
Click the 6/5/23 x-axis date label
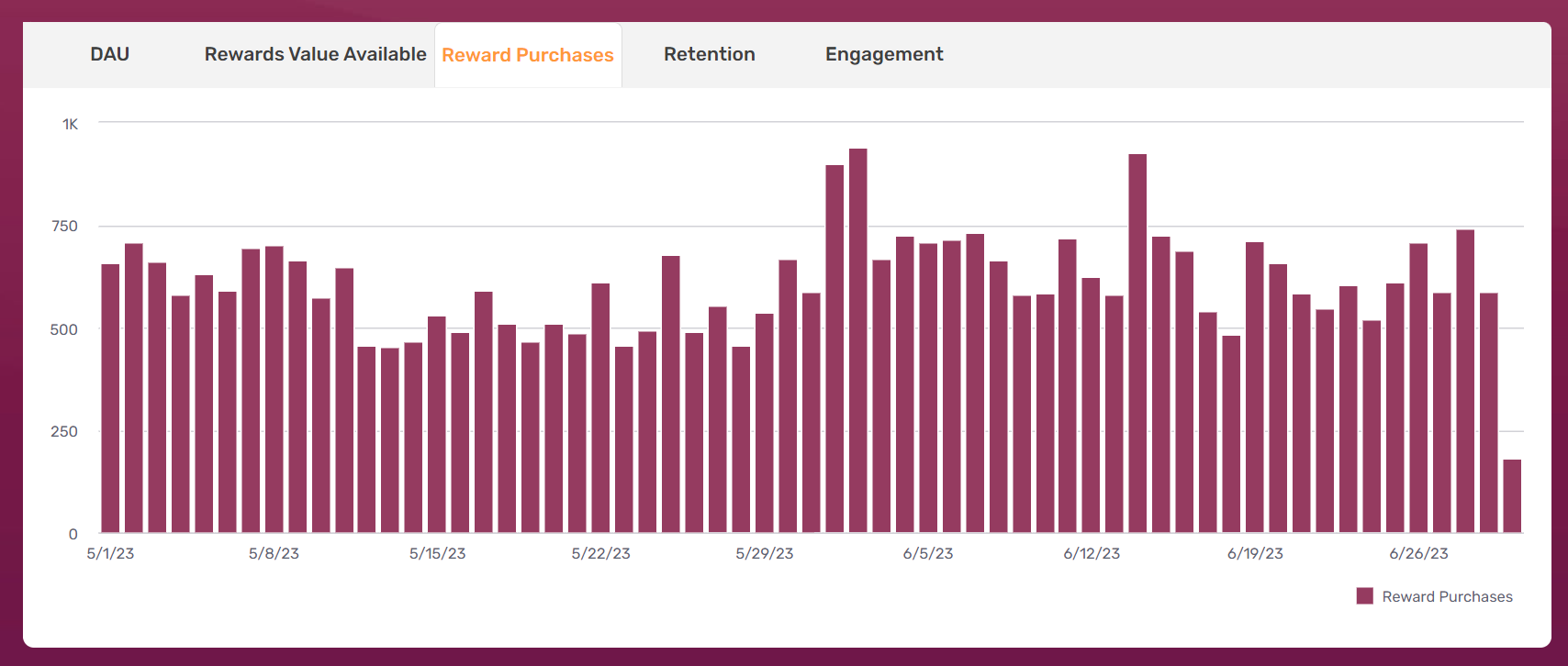[927, 553]
